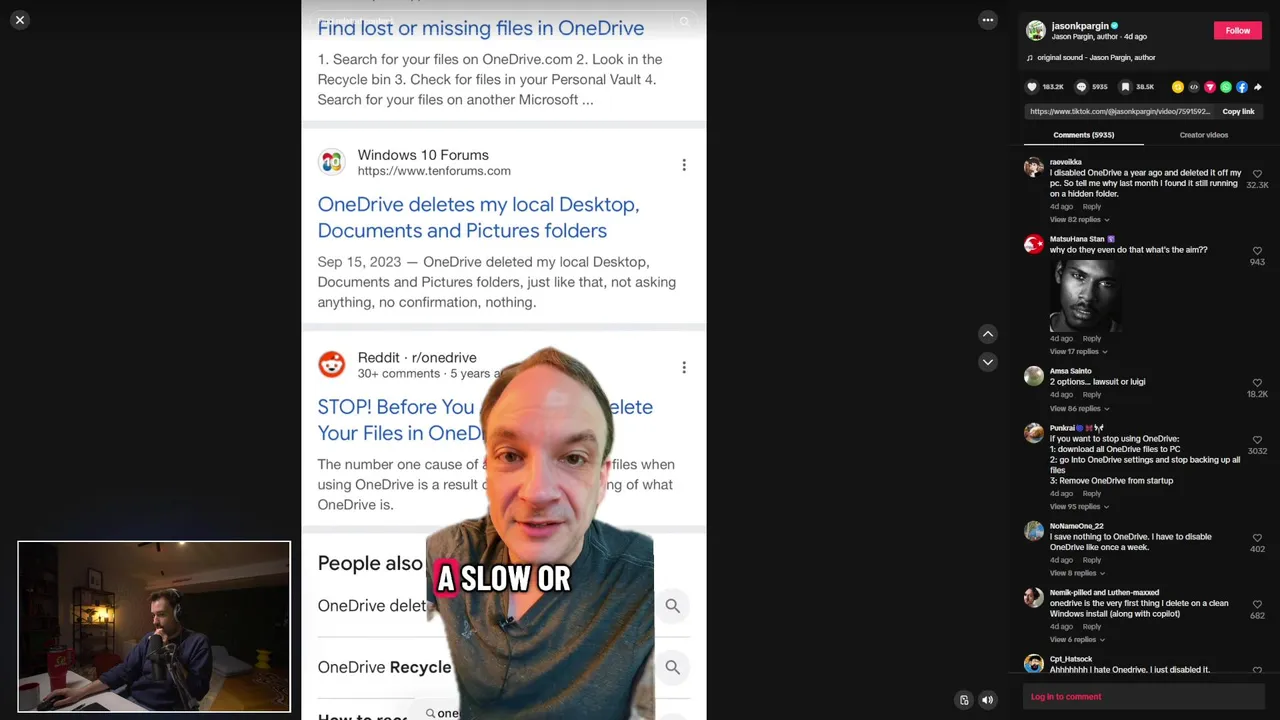The image size is (1280, 720).
Task: Expand View 95 replies under Punkrai's comment
Action: tap(1079, 507)
